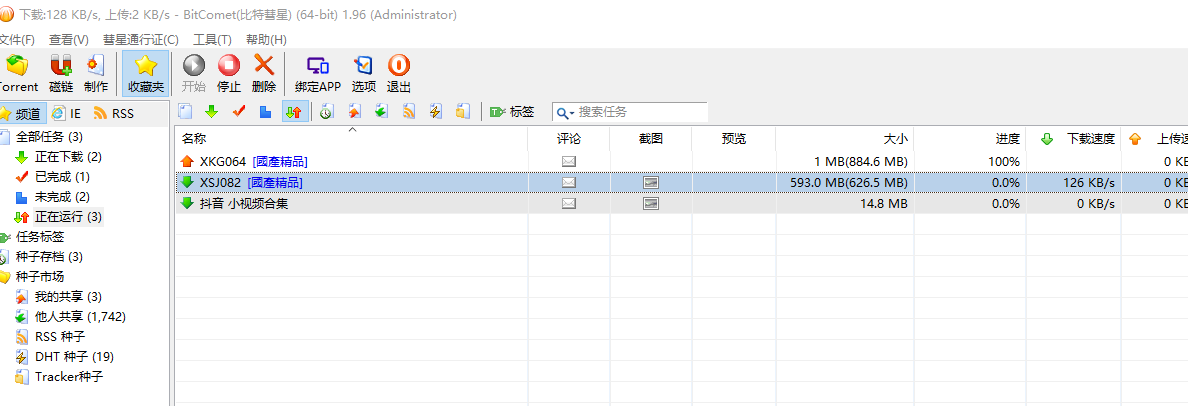The height and width of the screenshot is (406, 1188).
Task: Select 正在运行 (3) in sidebar
Action: pyautogui.click(x=68, y=217)
